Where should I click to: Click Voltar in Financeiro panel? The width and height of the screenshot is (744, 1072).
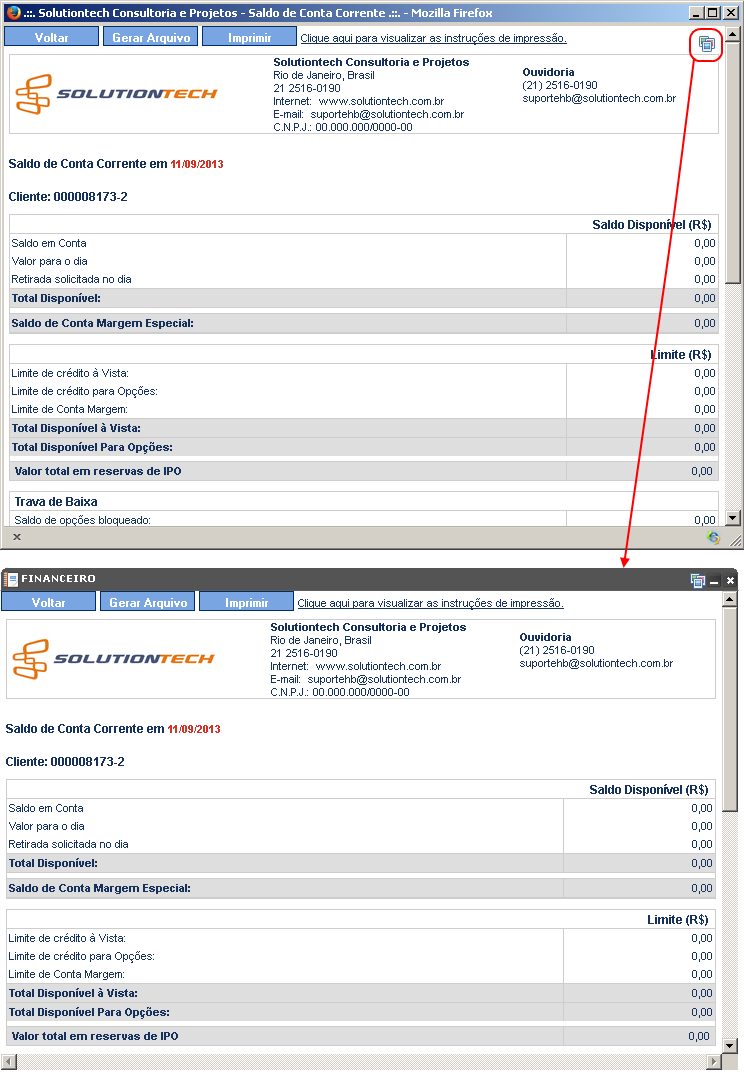[x=49, y=602]
